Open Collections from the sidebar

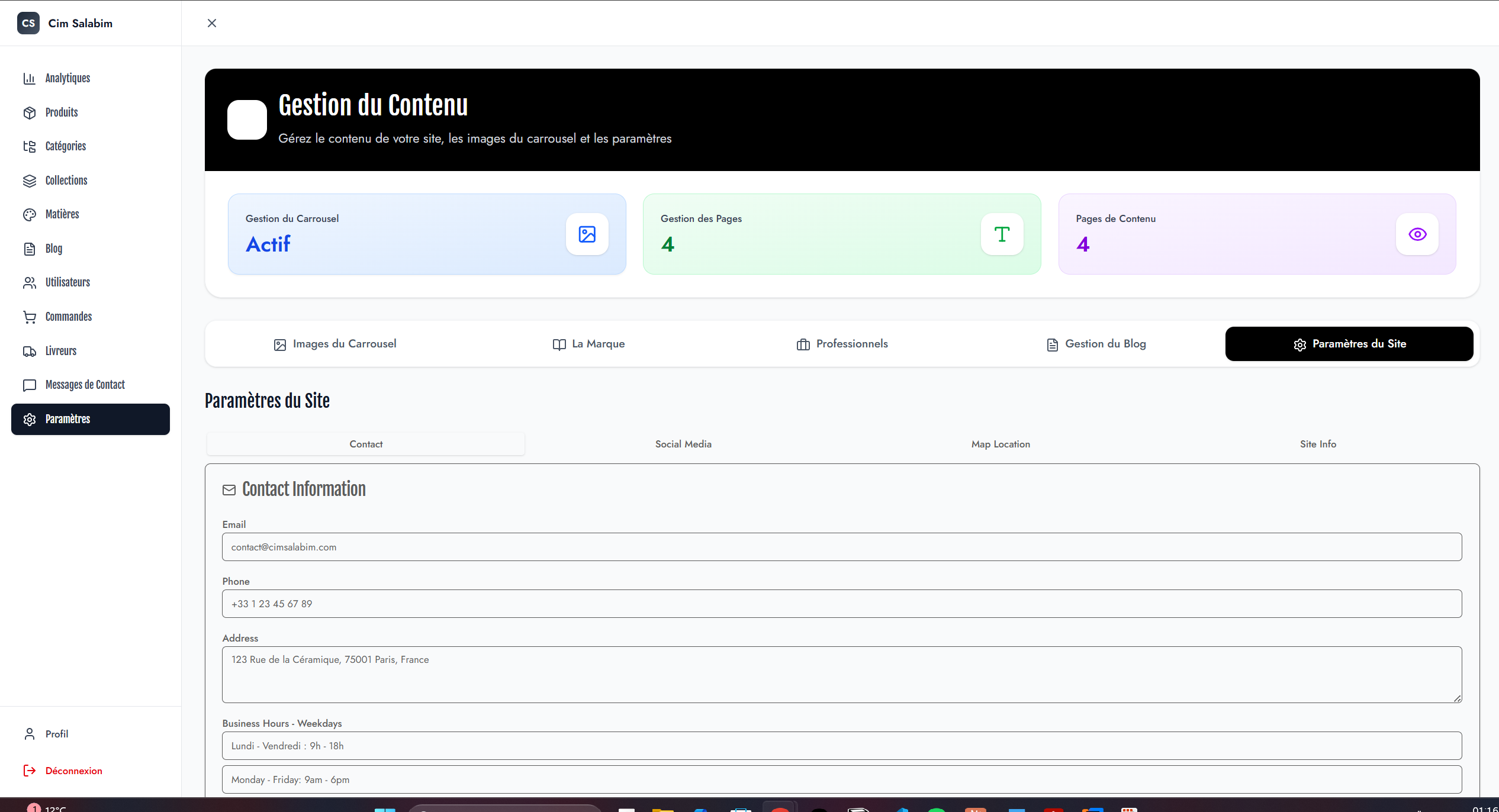click(66, 181)
